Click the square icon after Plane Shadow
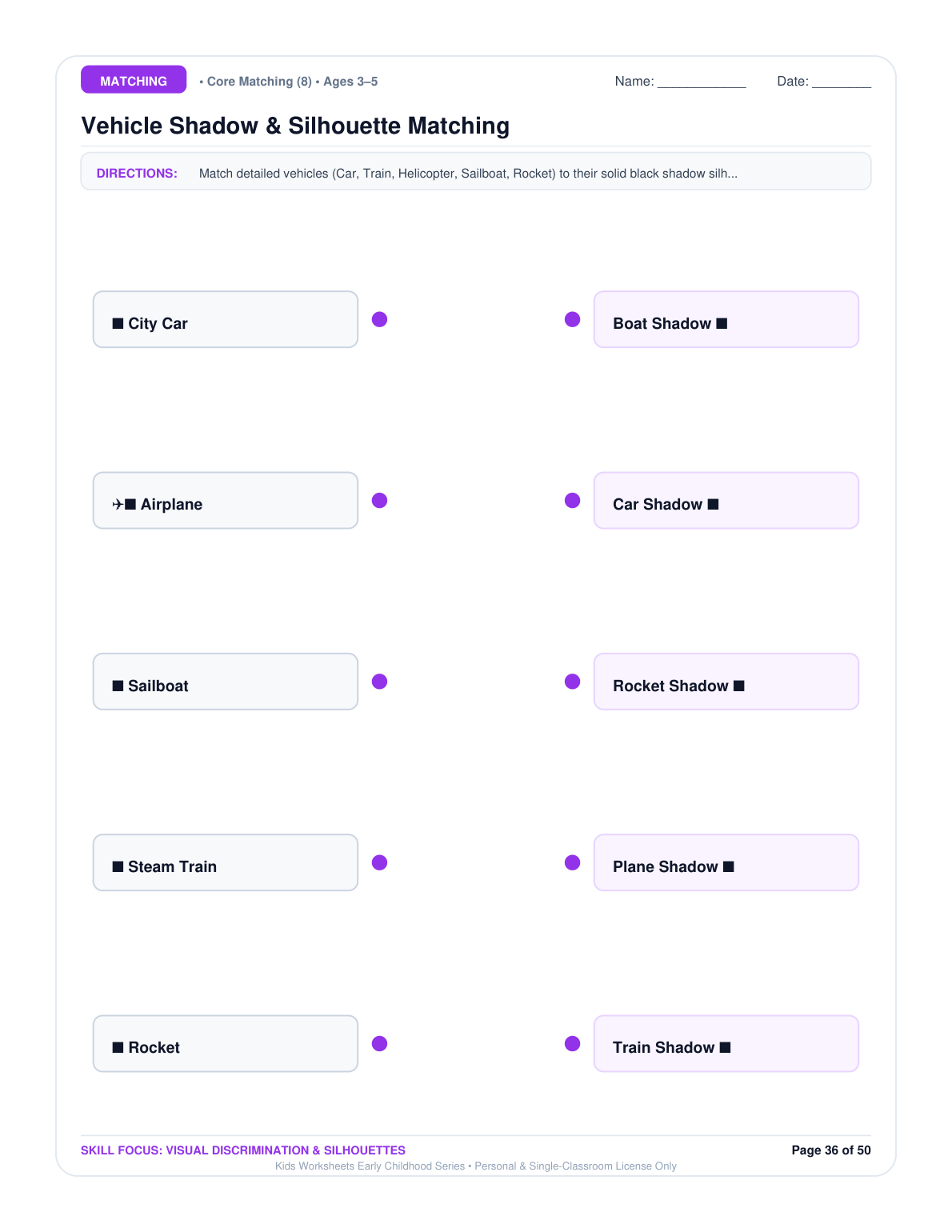This screenshot has width=952, height=1232. 729,866
